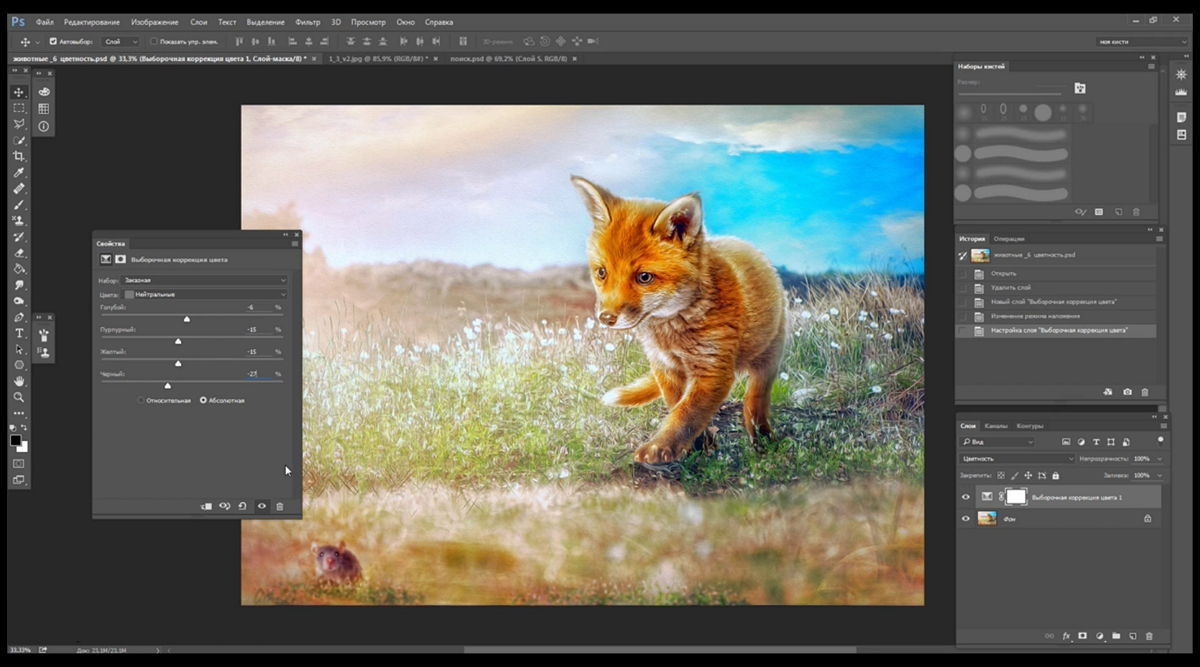This screenshot has width=1200, height=667.
Task: Create new snapshot camera icon in History
Action: click(1127, 392)
